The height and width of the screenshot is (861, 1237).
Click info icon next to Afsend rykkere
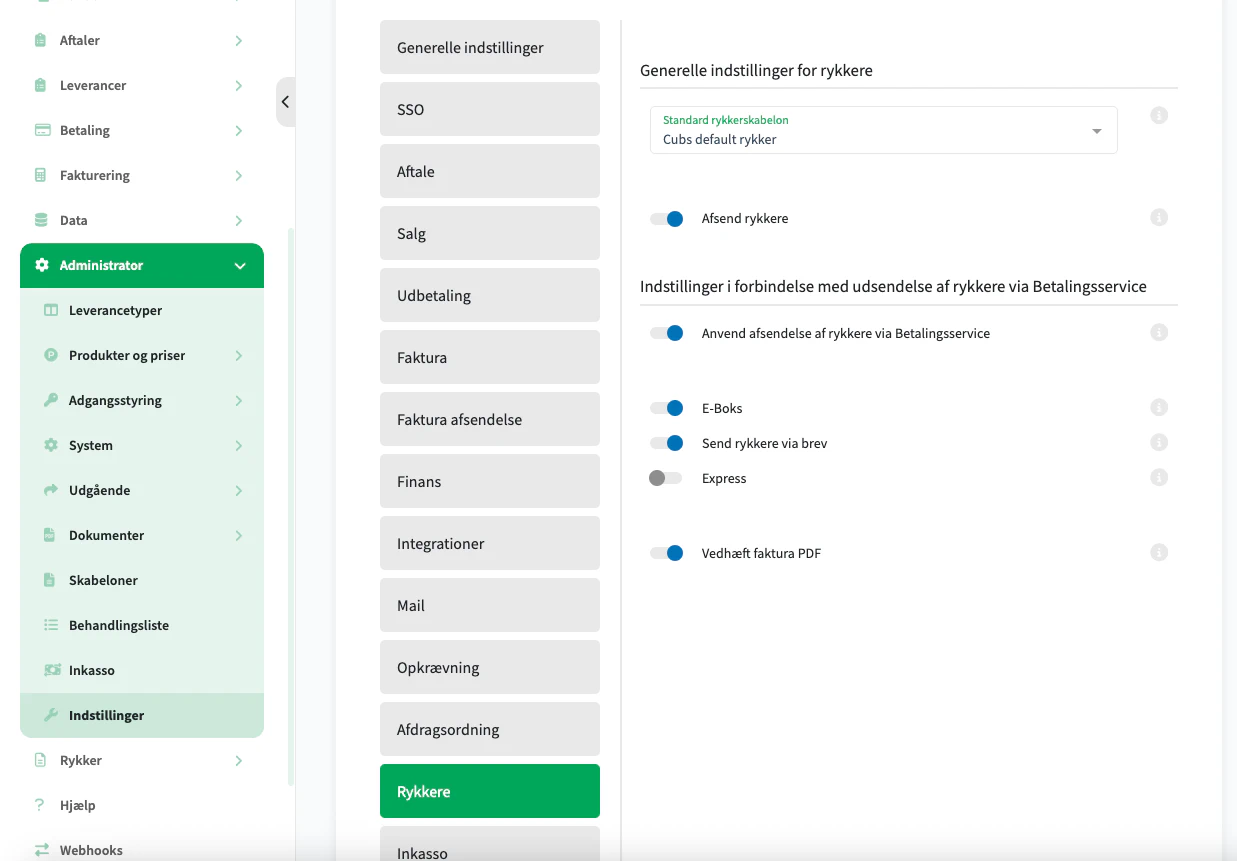click(1159, 218)
